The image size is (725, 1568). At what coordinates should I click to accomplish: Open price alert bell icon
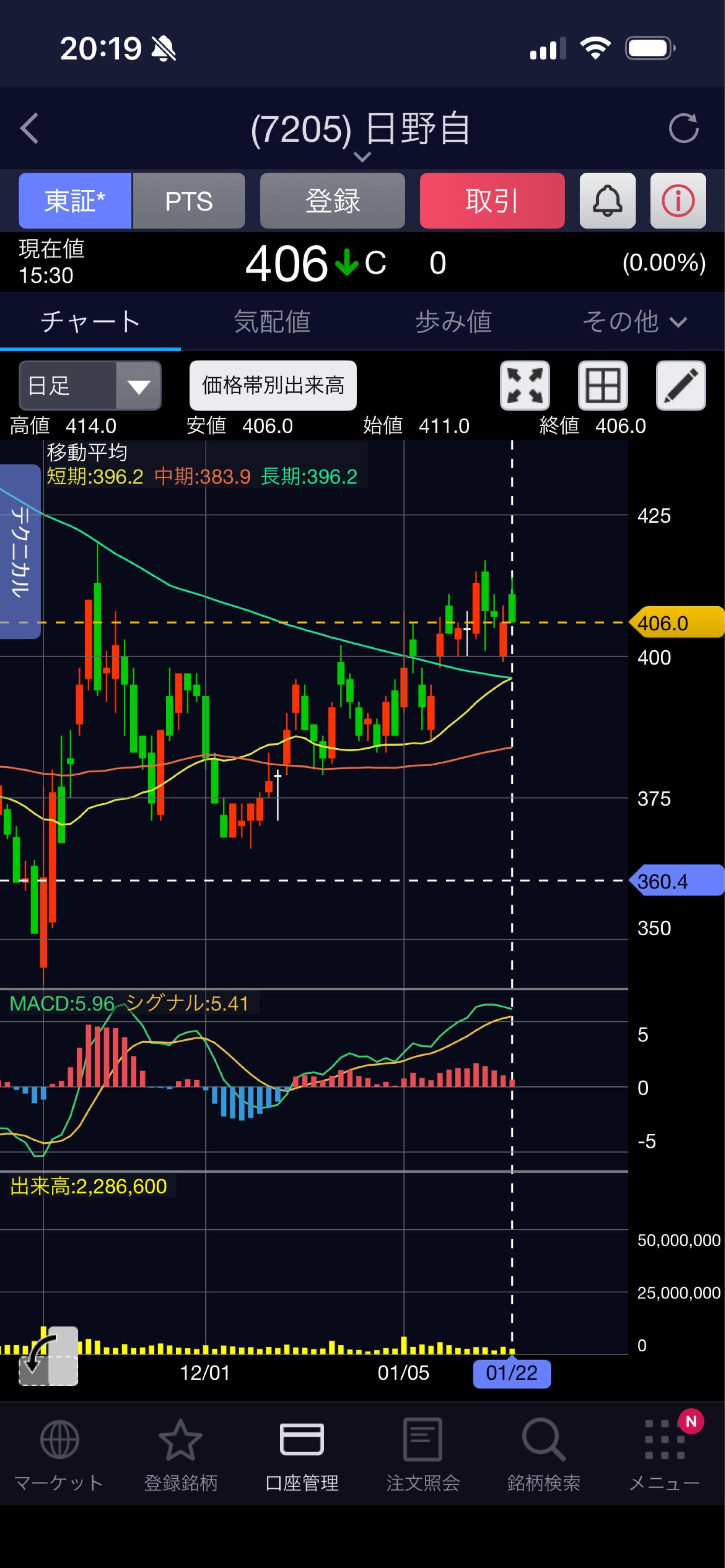(x=607, y=201)
